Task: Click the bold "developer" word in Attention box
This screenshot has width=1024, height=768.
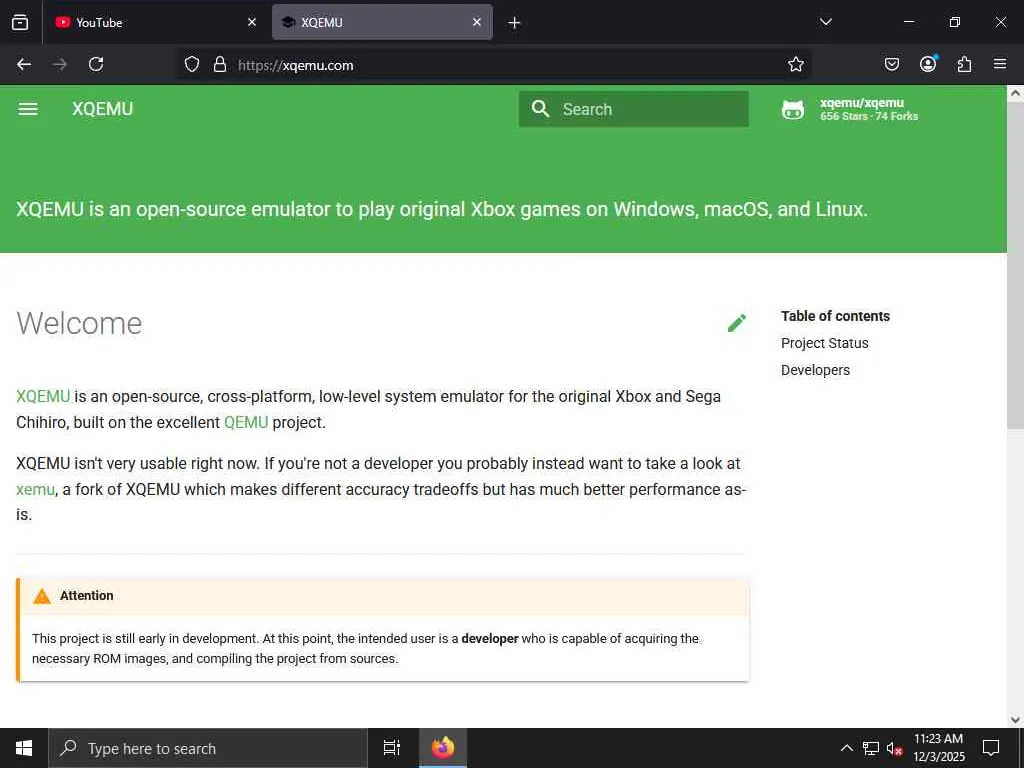Action: tap(490, 639)
